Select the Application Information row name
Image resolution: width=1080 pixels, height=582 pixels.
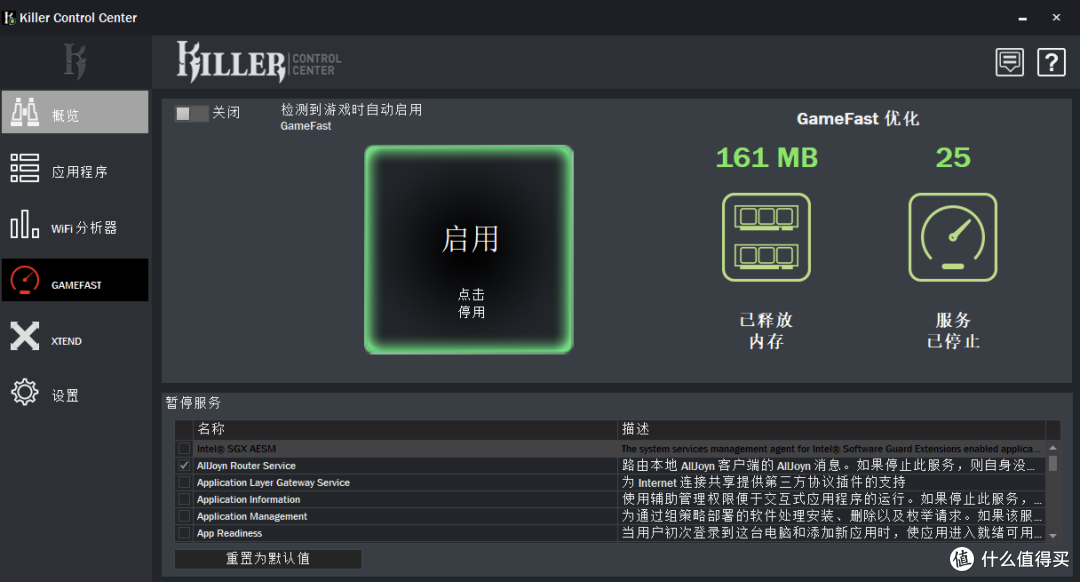(249, 499)
